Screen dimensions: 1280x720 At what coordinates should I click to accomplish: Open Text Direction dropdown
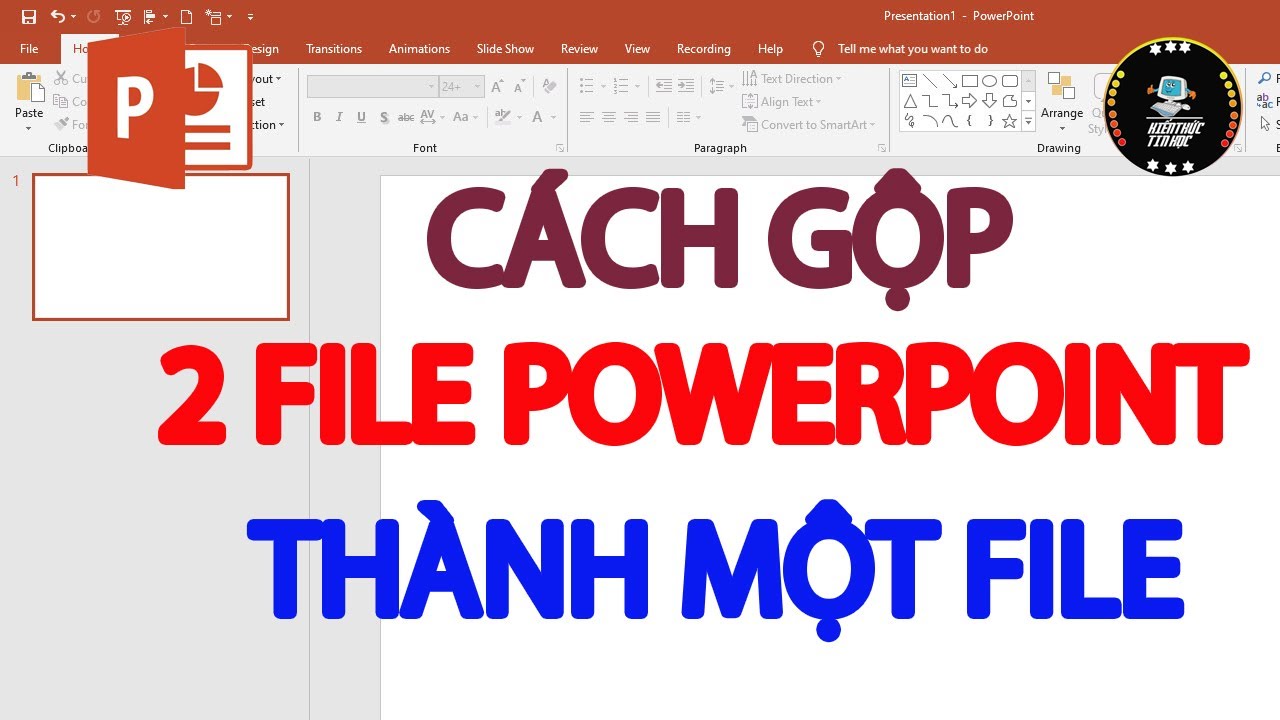(792, 79)
